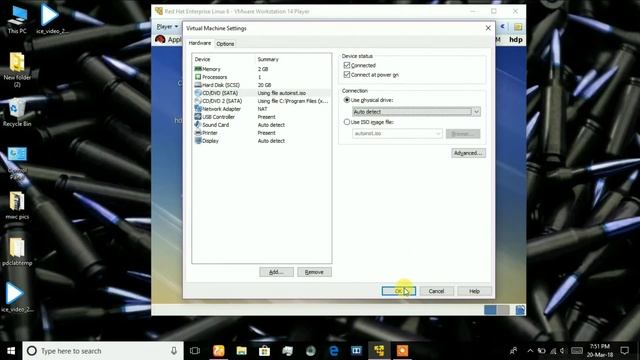Select the CD/DVD (SATA) device
The width and height of the screenshot is (640, 360).
click(261, 93)
